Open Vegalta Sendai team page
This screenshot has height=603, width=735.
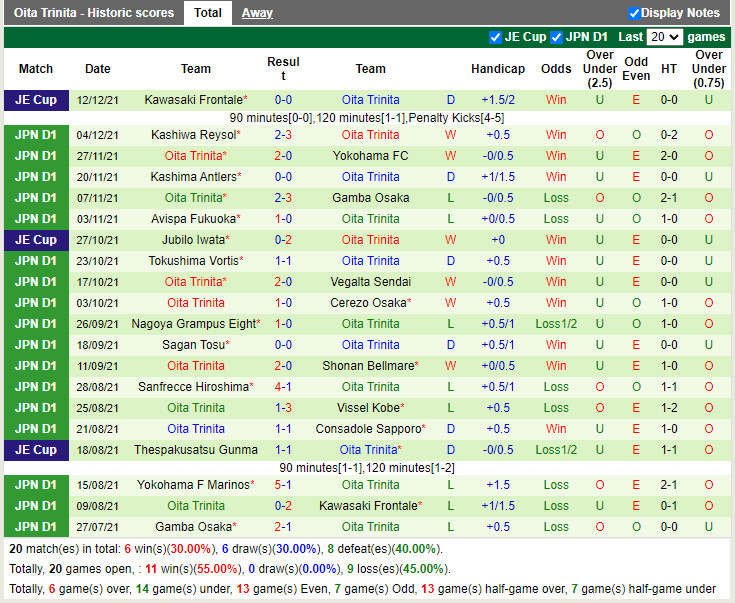[370, 282]
